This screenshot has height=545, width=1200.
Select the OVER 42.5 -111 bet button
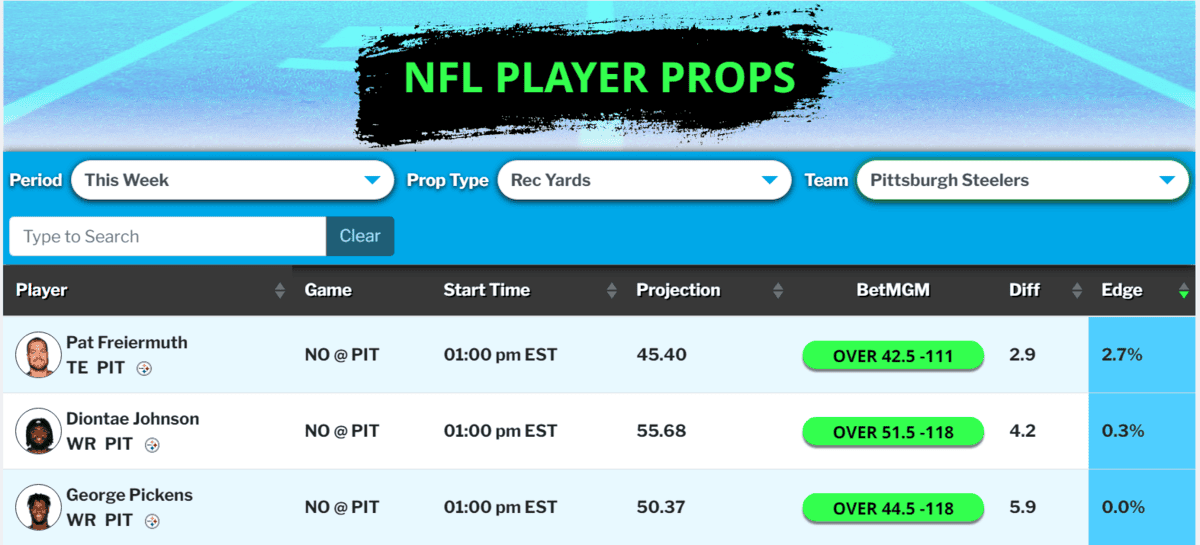tap(893, 356)
